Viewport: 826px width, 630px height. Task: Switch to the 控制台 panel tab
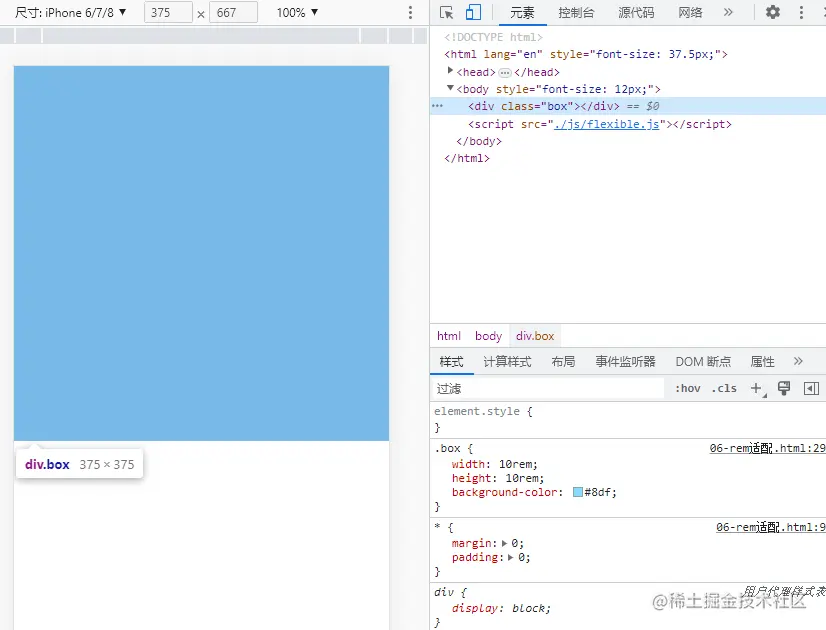coord(576,13)
